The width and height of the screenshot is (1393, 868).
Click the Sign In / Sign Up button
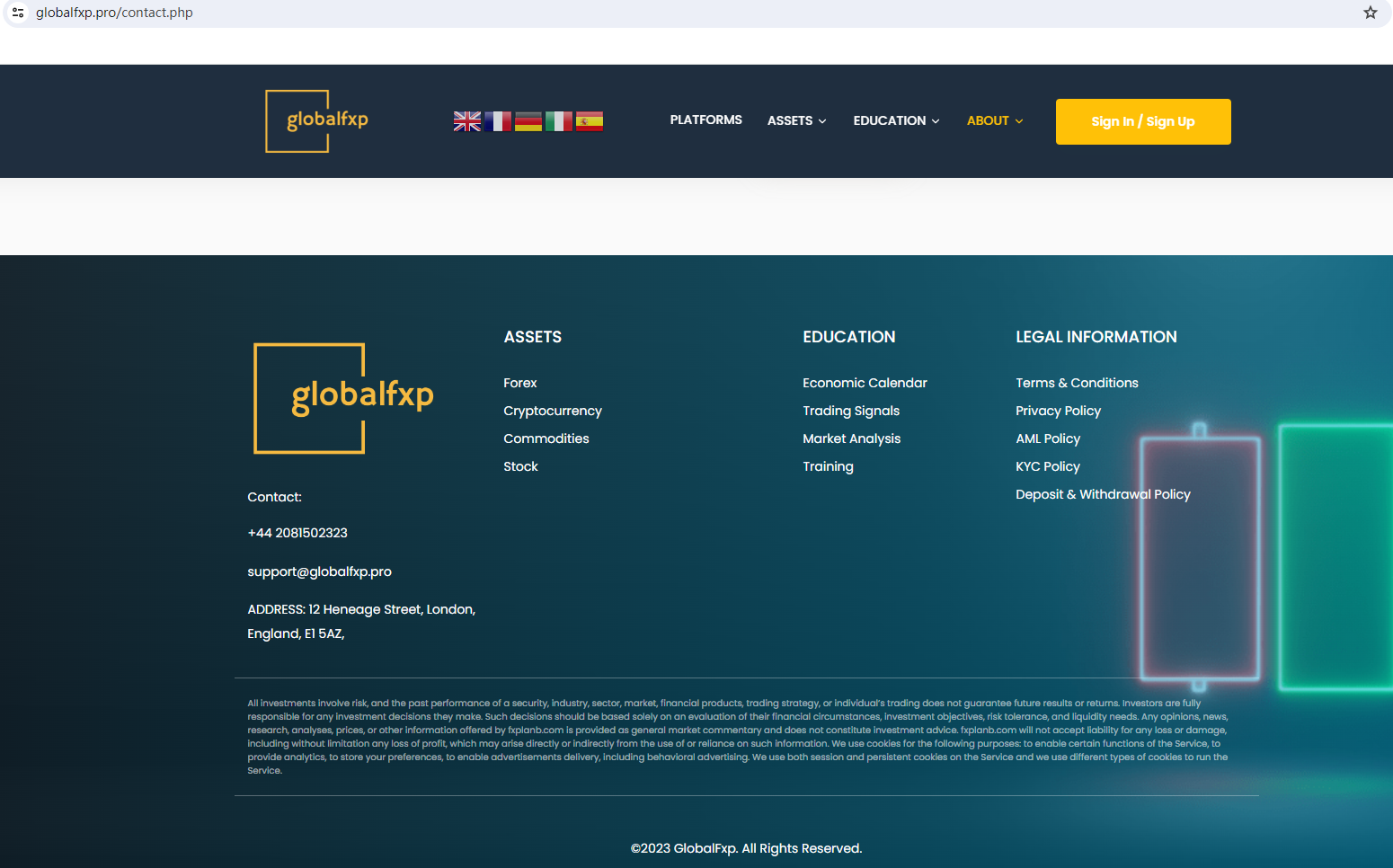1143,121
